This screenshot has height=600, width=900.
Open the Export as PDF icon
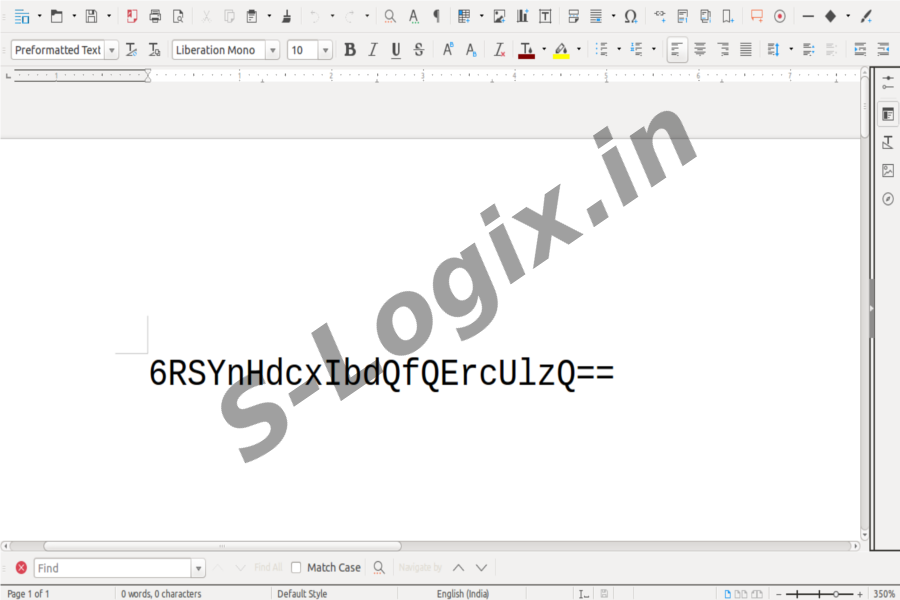pos(132,16)
